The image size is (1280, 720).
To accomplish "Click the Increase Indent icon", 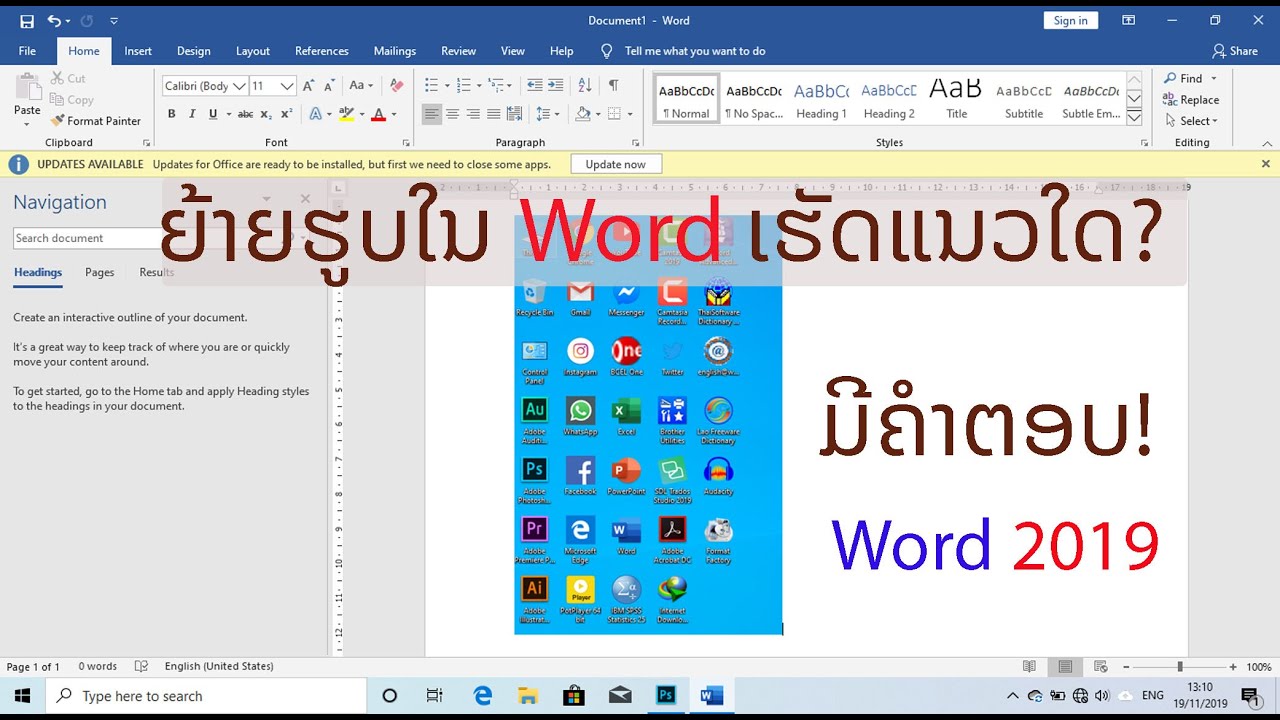I will click(558, 86).
